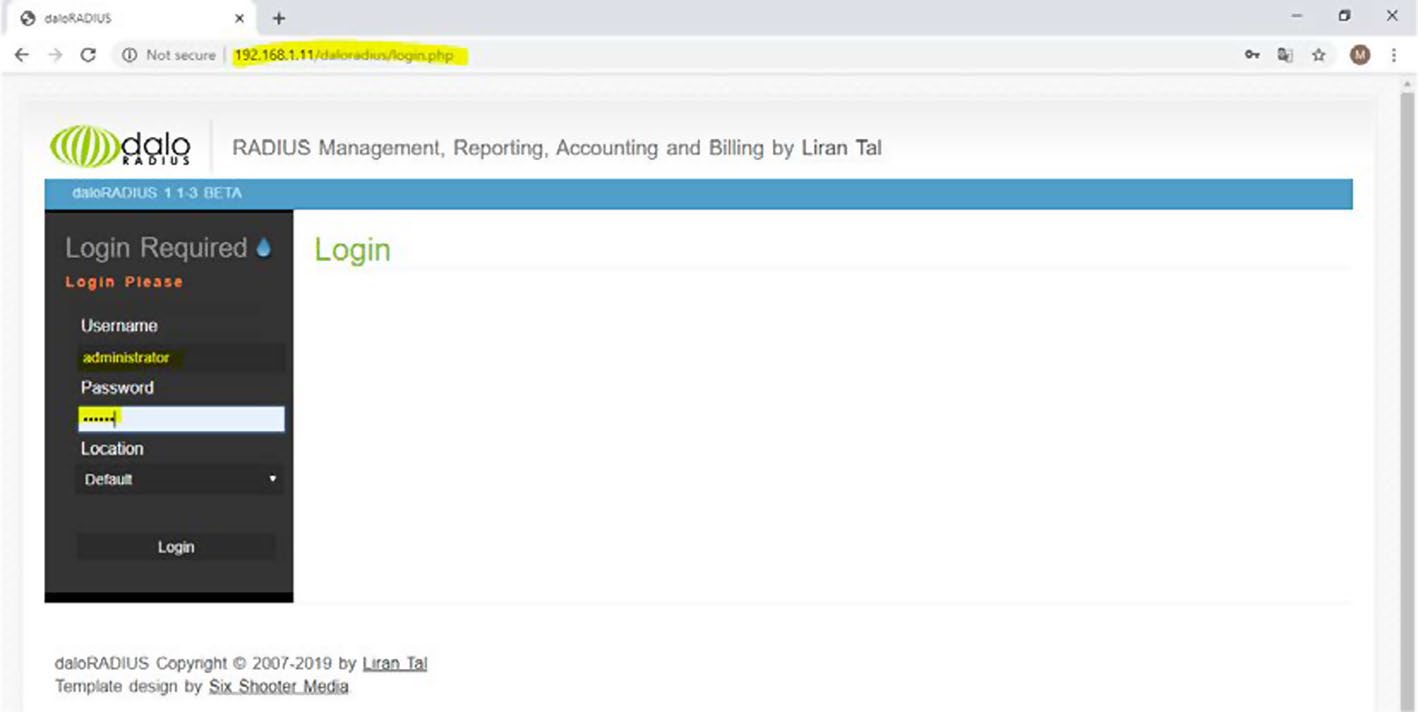1418x712 pixels.
Task: Click the browser back arrow
Action: click(22, 55)
